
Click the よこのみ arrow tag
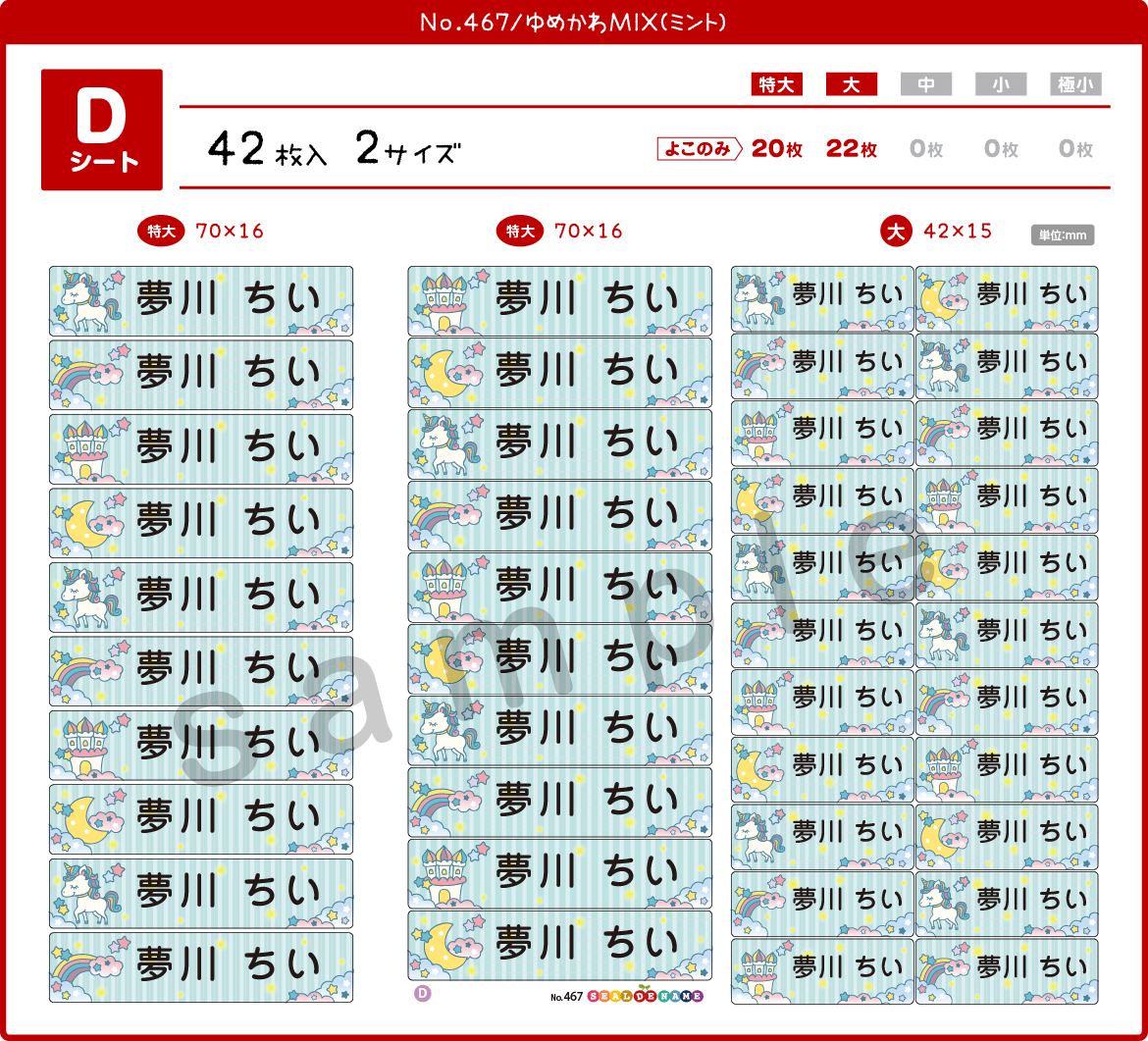click(x=700, y=148)
